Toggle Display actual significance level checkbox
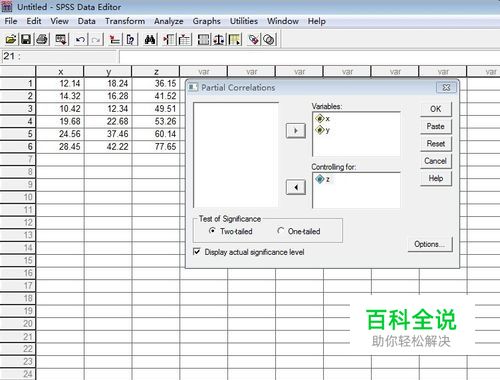500x380 pixels. click(x=197, y=252)
